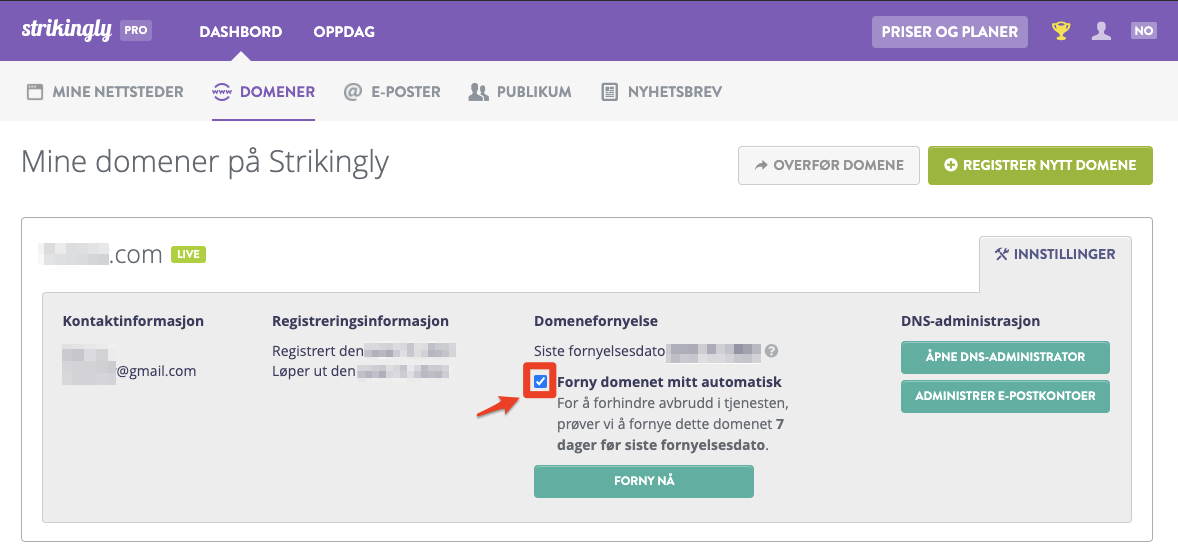The image size is (1178, 553).
Task: Click the Forny nå button
Action: 644,481
